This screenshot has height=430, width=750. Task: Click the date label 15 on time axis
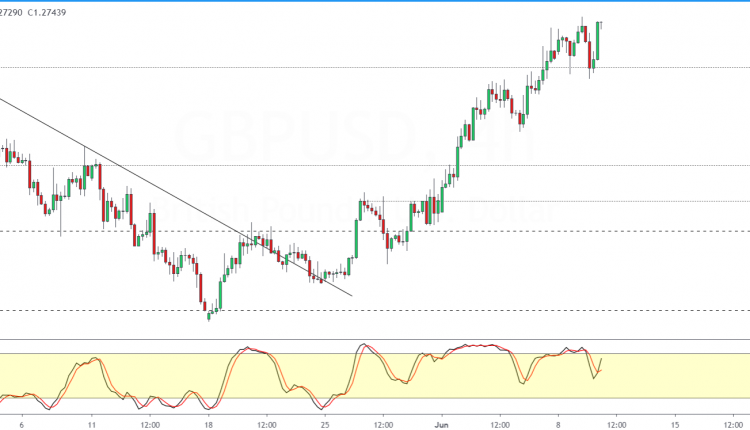(x=675, y=425)
